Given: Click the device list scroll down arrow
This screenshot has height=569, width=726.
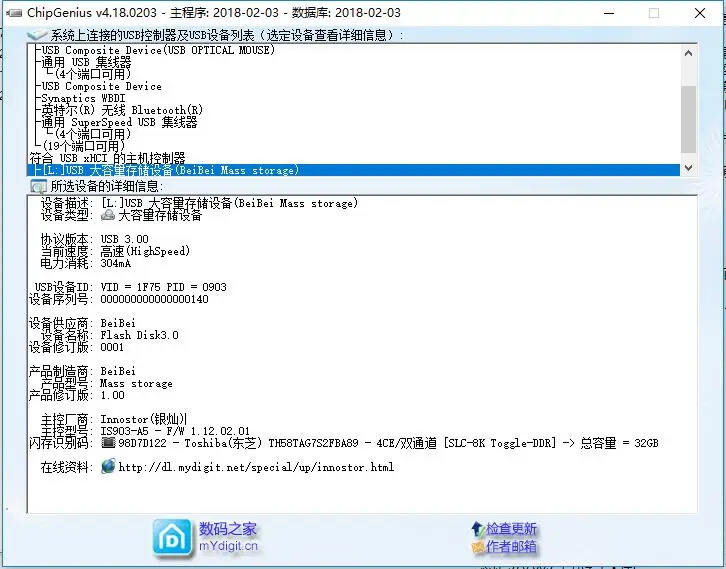Looking at the screenshot, I should (x=688, y=168).
